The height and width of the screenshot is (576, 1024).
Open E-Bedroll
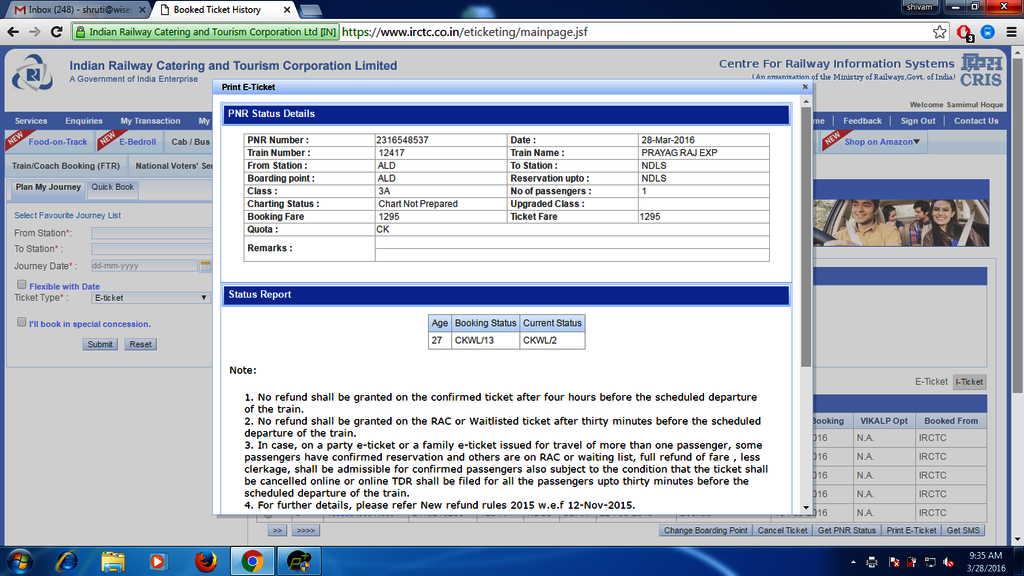click(x=137, y=142)
